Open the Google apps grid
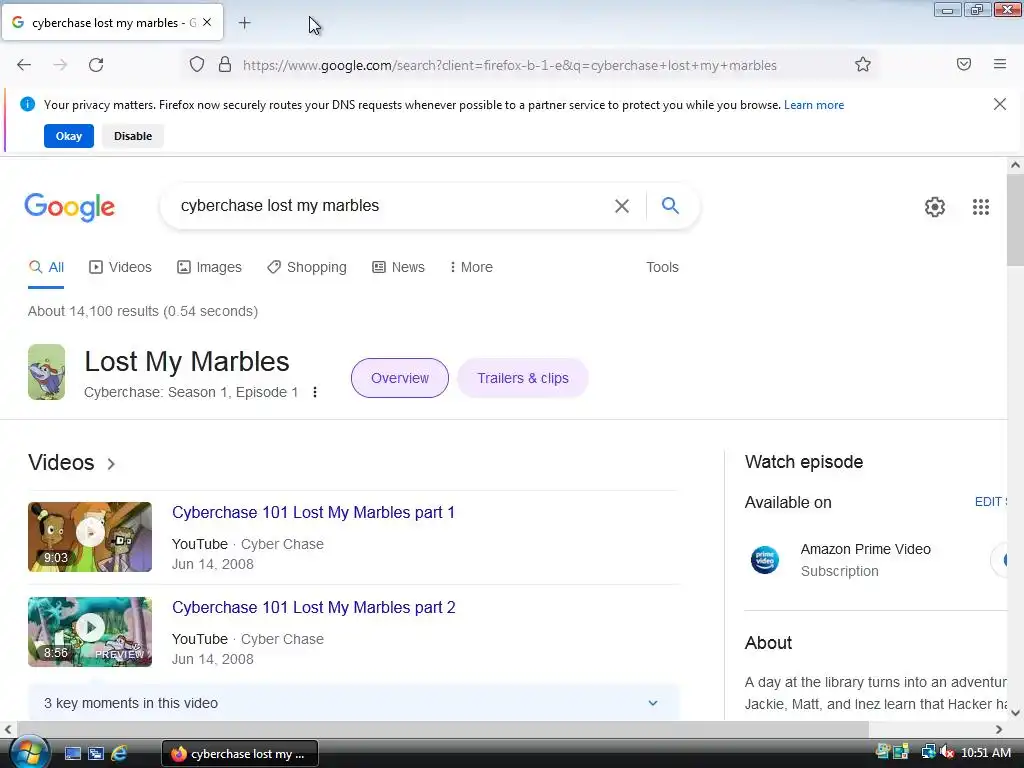Screen dimensions: 1024x768 click(x=981, y=207)
